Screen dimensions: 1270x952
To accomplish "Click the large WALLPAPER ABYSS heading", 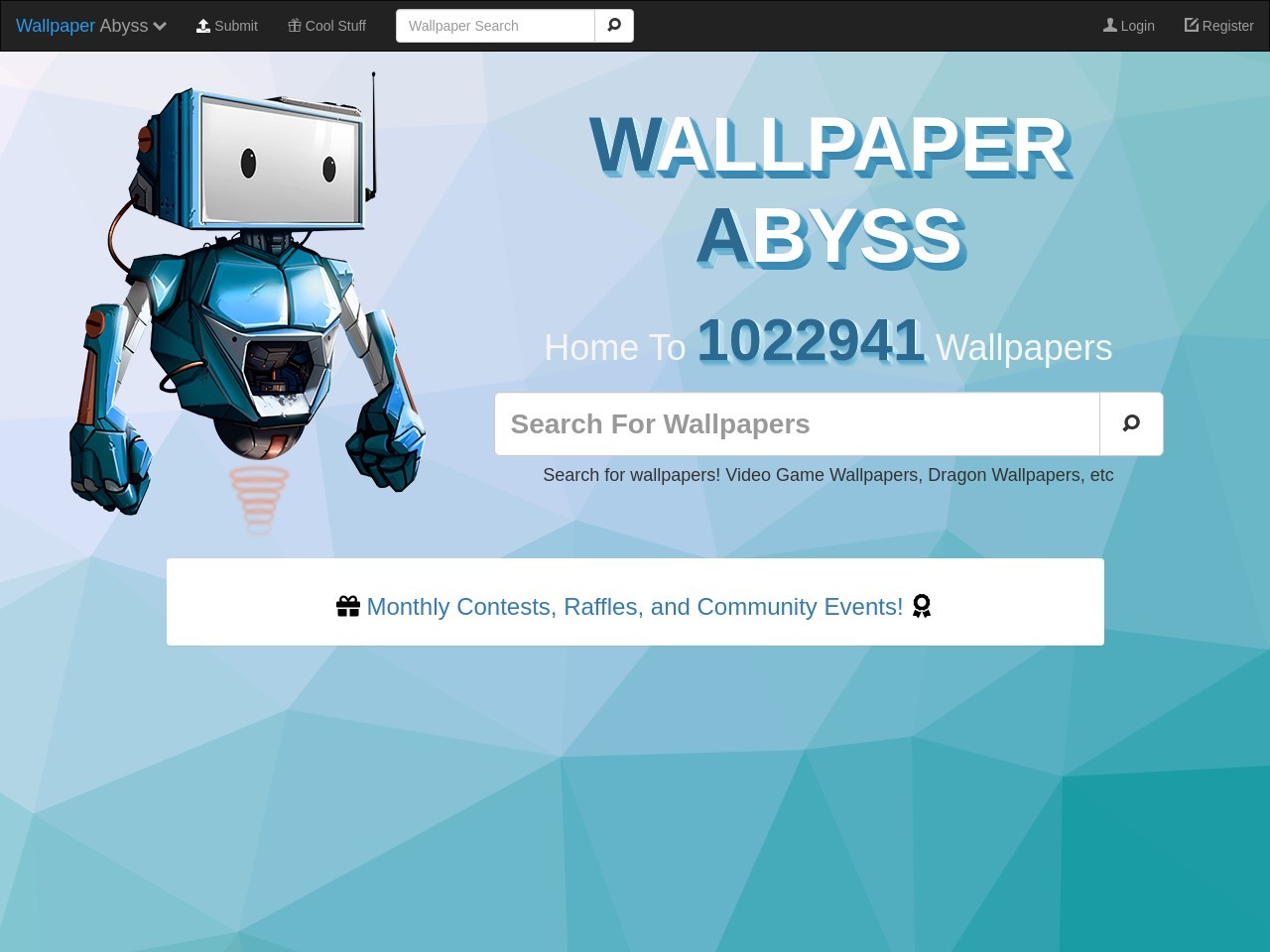I will coord(828,190).
